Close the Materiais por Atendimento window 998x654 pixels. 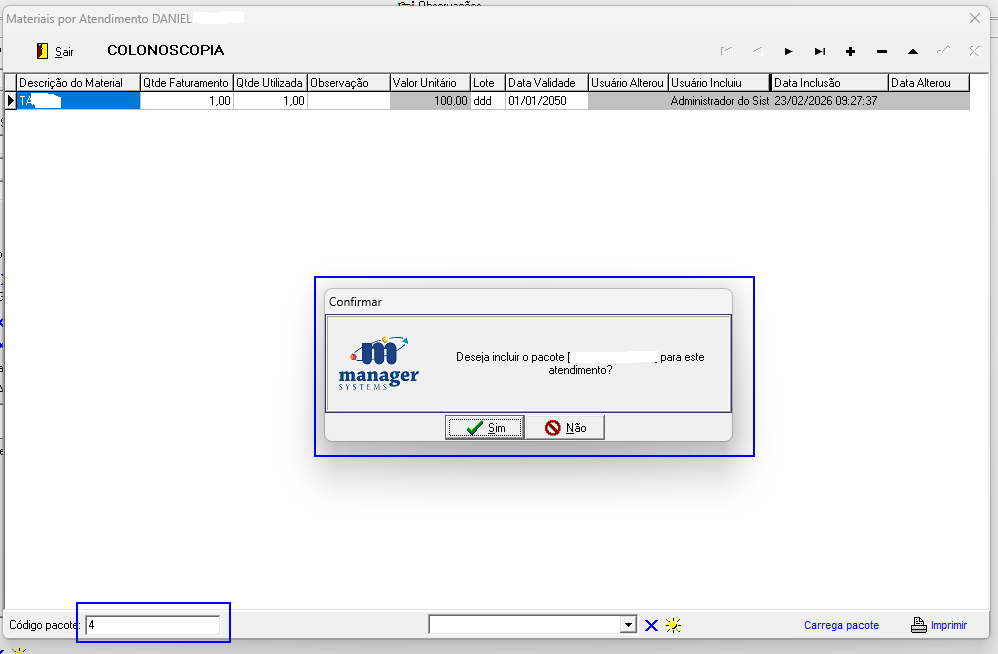(975, 18)
